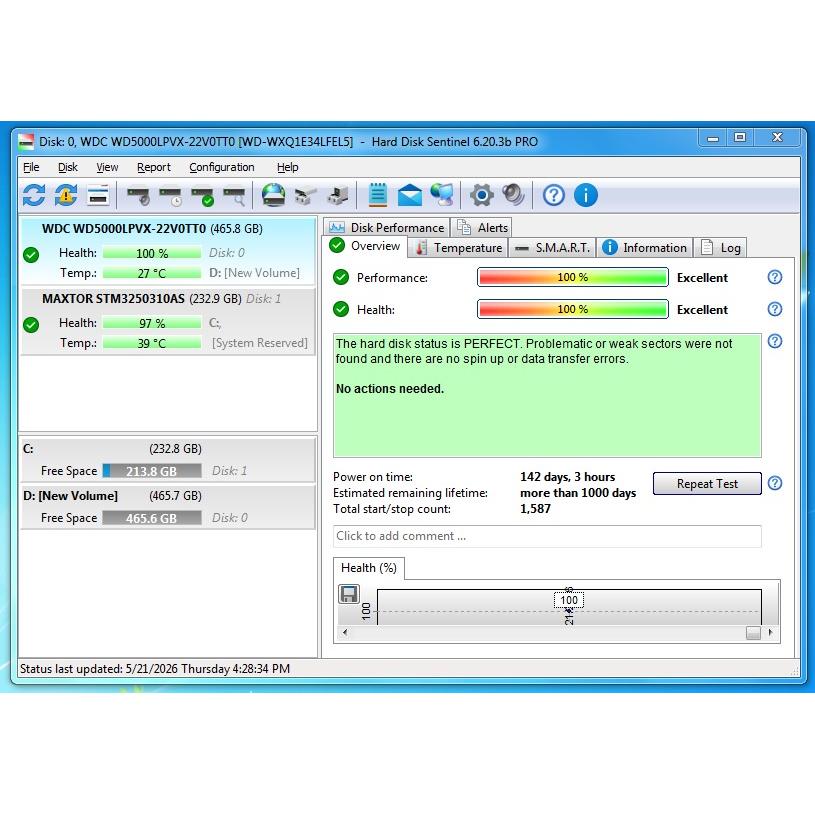The image size is (815, 815).
Task: Click the floppy save icon in Health graph
Action: pos(349,594)
